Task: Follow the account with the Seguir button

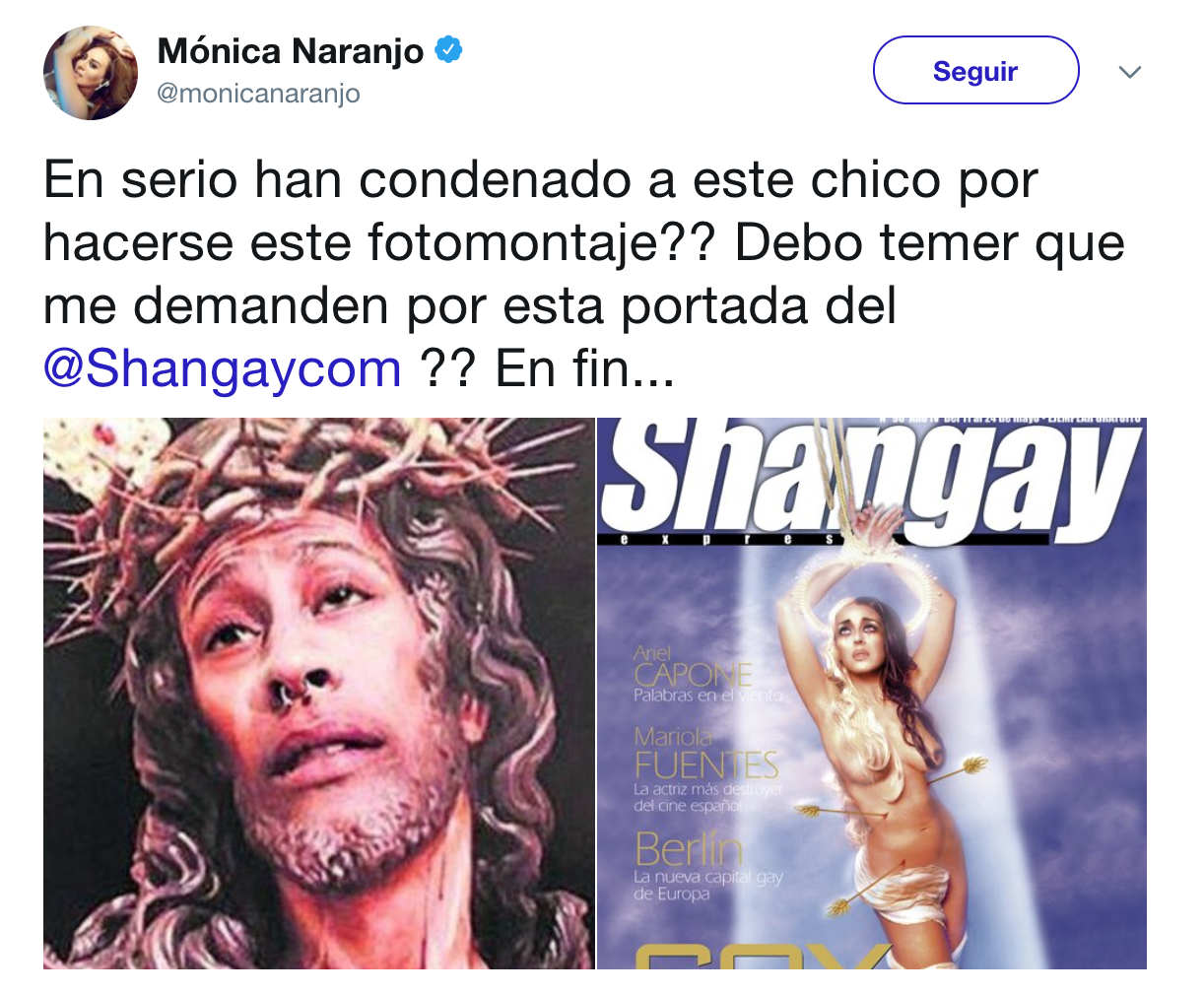Action: [x=975, y=70]
